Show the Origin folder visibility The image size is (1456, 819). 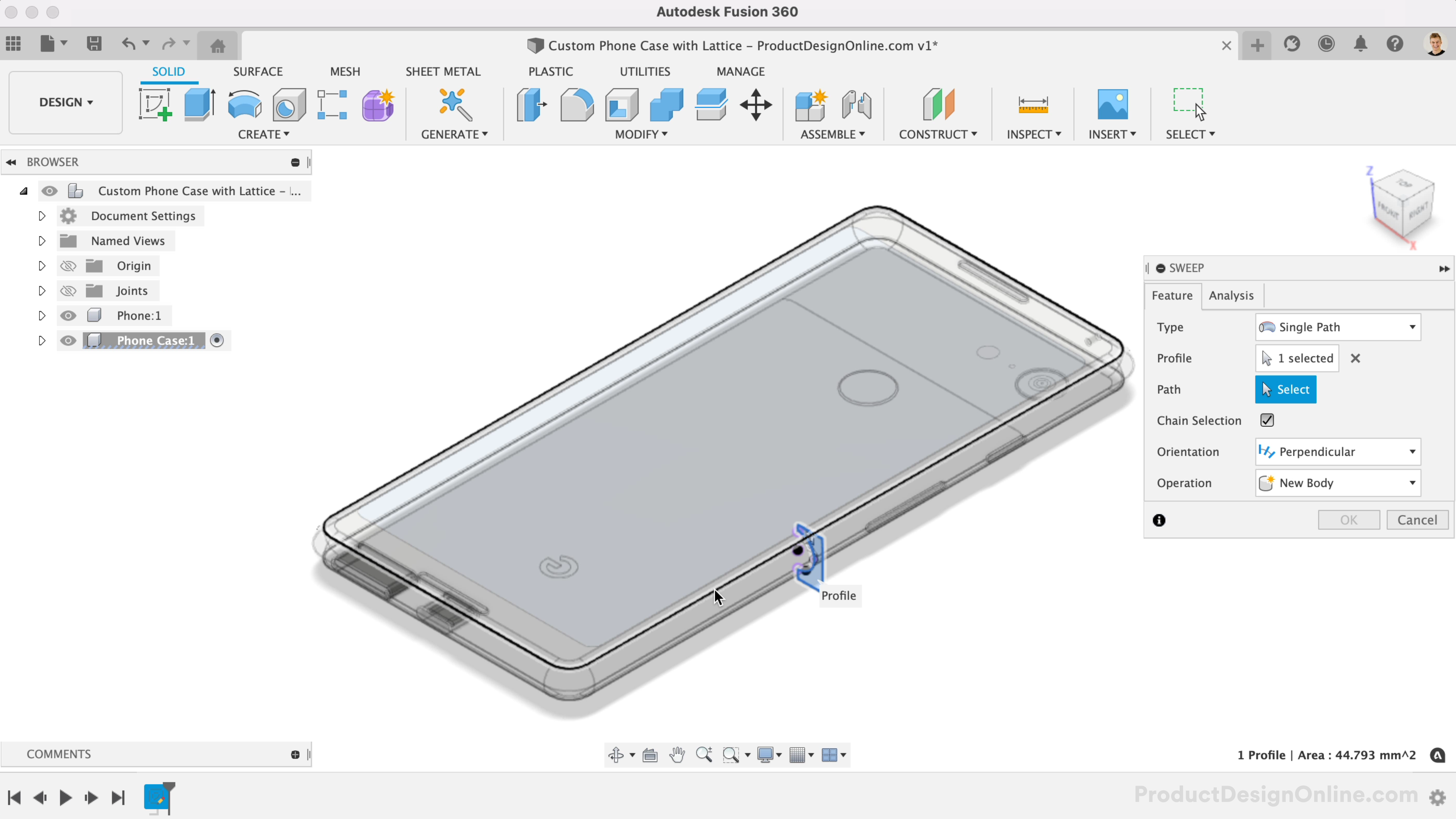point(68,266)
